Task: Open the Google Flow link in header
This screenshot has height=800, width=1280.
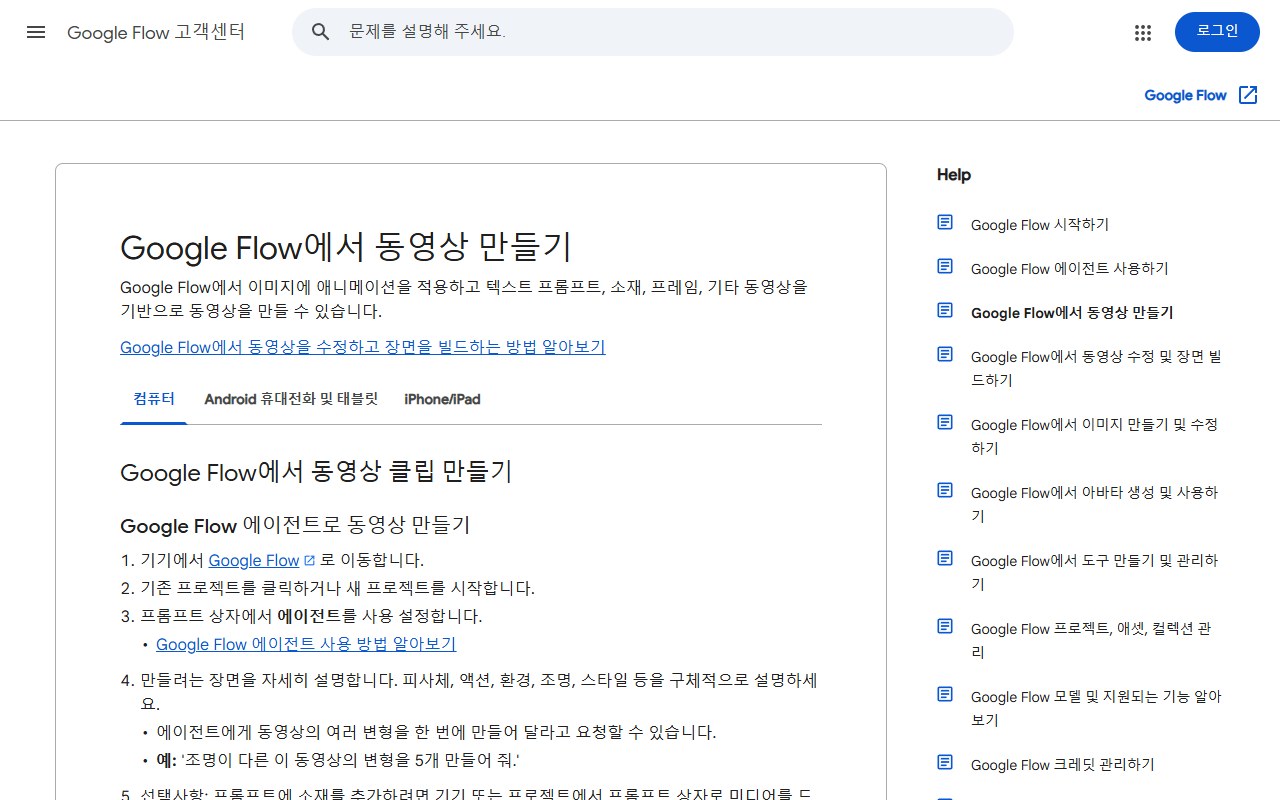Action: point(1185,95)
